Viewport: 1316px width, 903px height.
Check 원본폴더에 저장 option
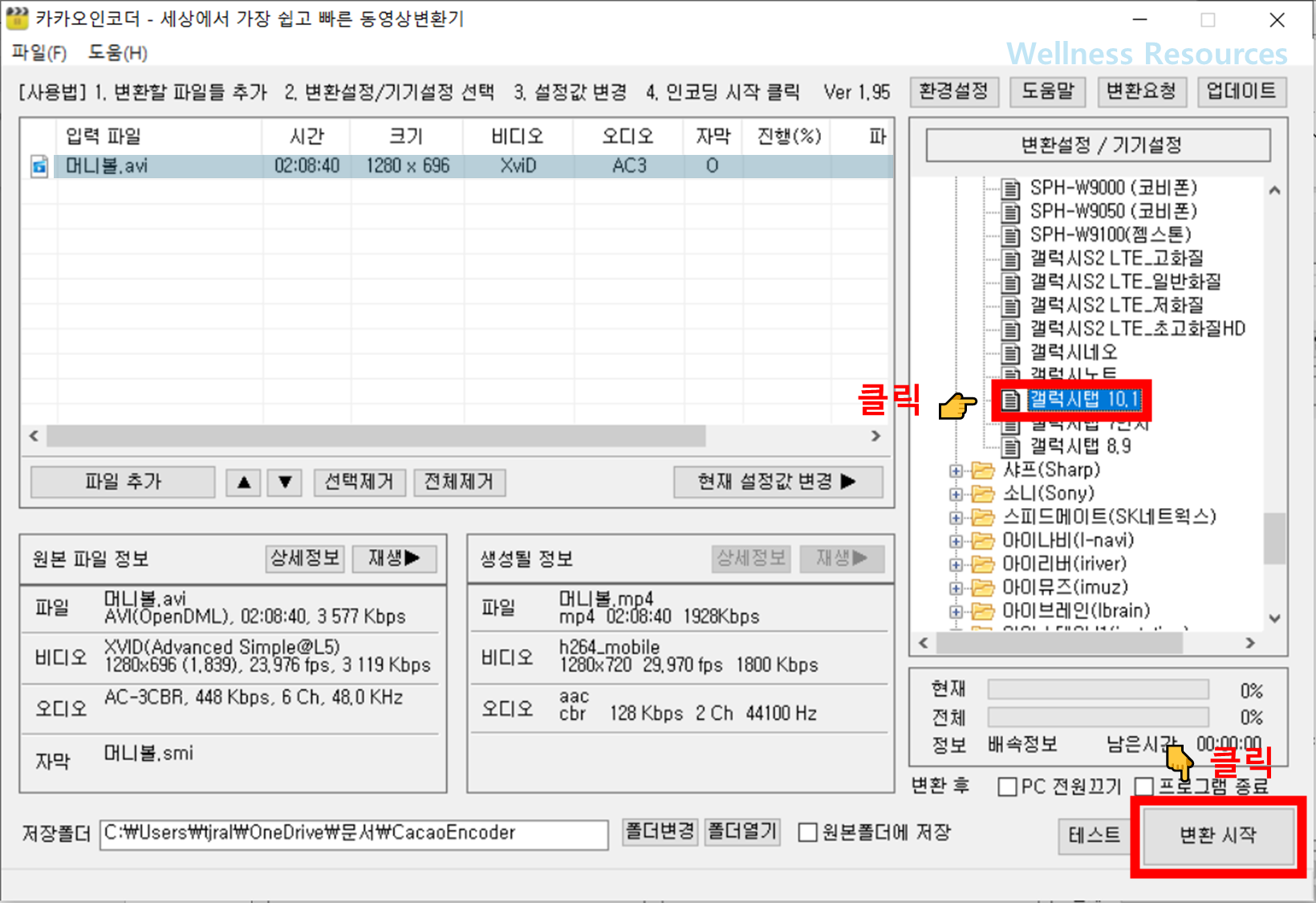[x=808, y=832]
